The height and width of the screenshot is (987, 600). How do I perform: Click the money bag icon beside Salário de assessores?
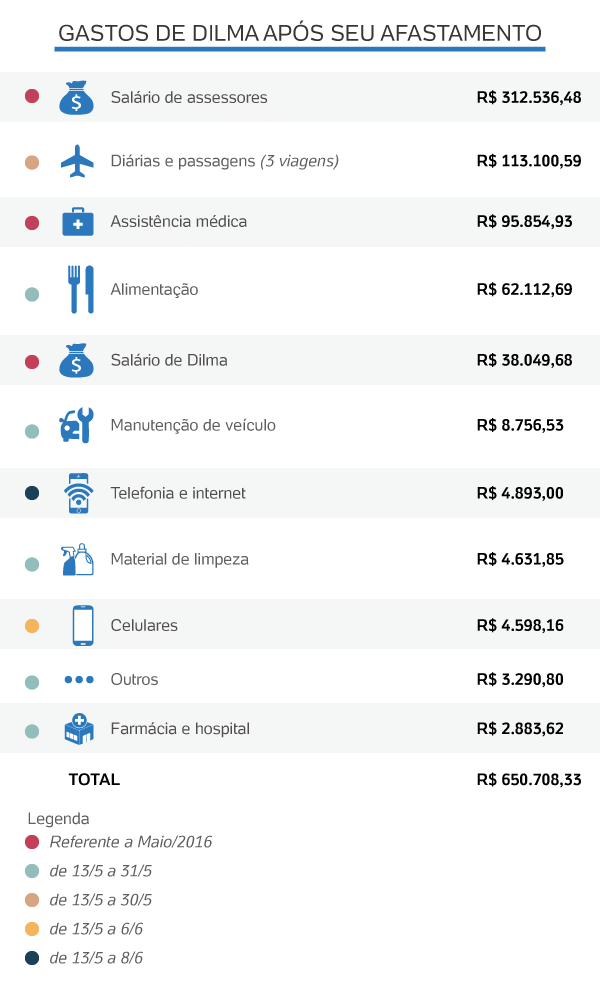tap(76, 98)
